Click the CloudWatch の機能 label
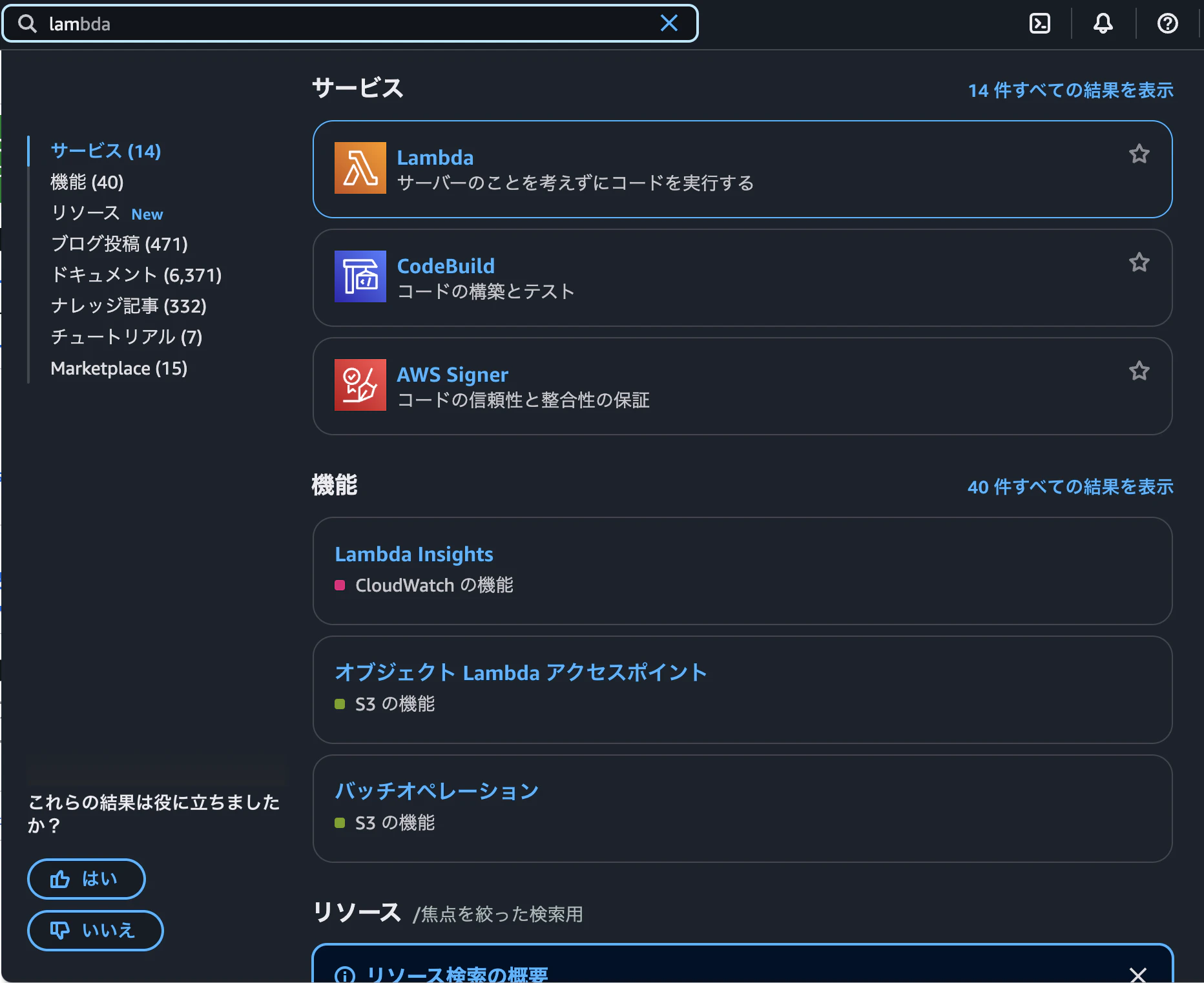The height and width of the screenshot is (983, 1204). 434,585
